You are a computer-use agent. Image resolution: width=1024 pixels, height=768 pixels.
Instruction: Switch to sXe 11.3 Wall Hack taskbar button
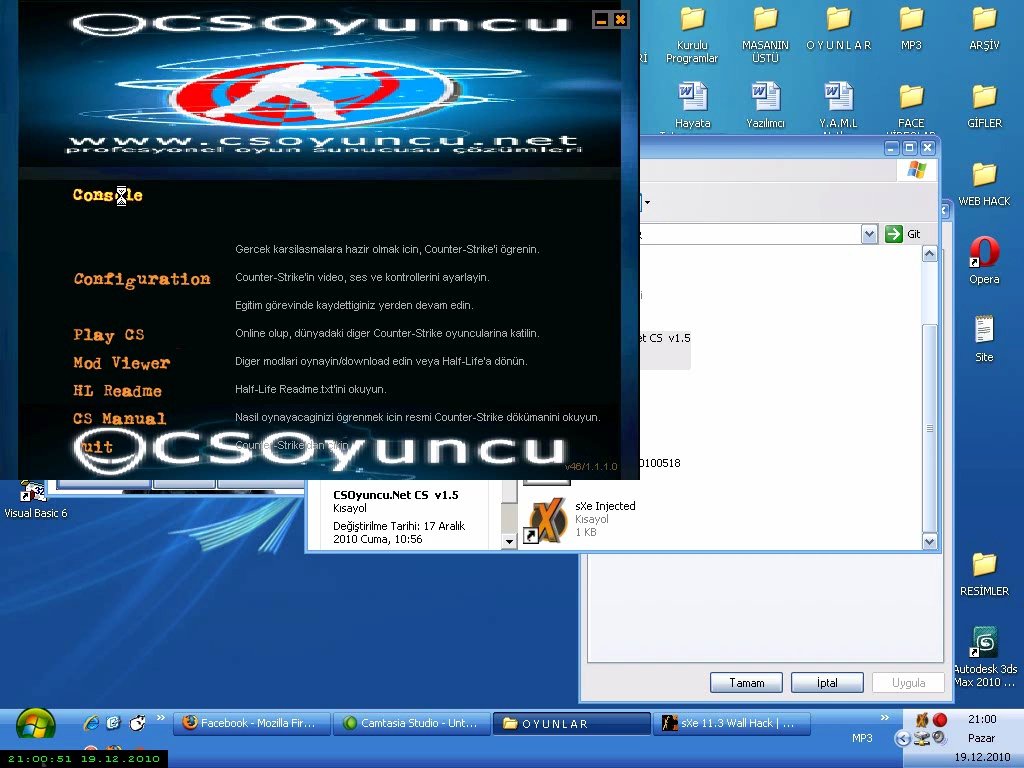[x=731, y=724]
